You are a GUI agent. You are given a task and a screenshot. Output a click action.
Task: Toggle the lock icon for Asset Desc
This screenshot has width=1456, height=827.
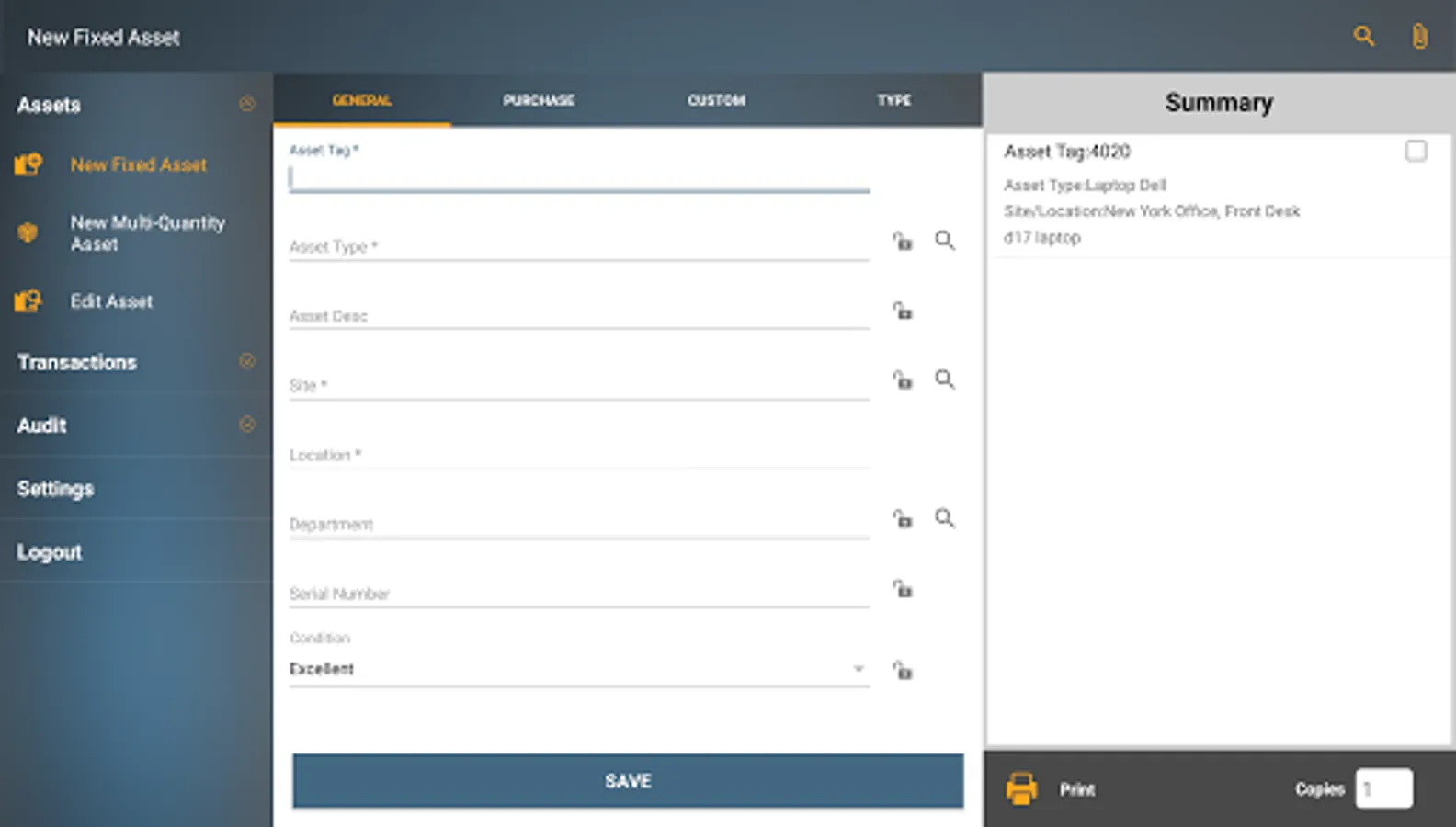tap(903, 311)
